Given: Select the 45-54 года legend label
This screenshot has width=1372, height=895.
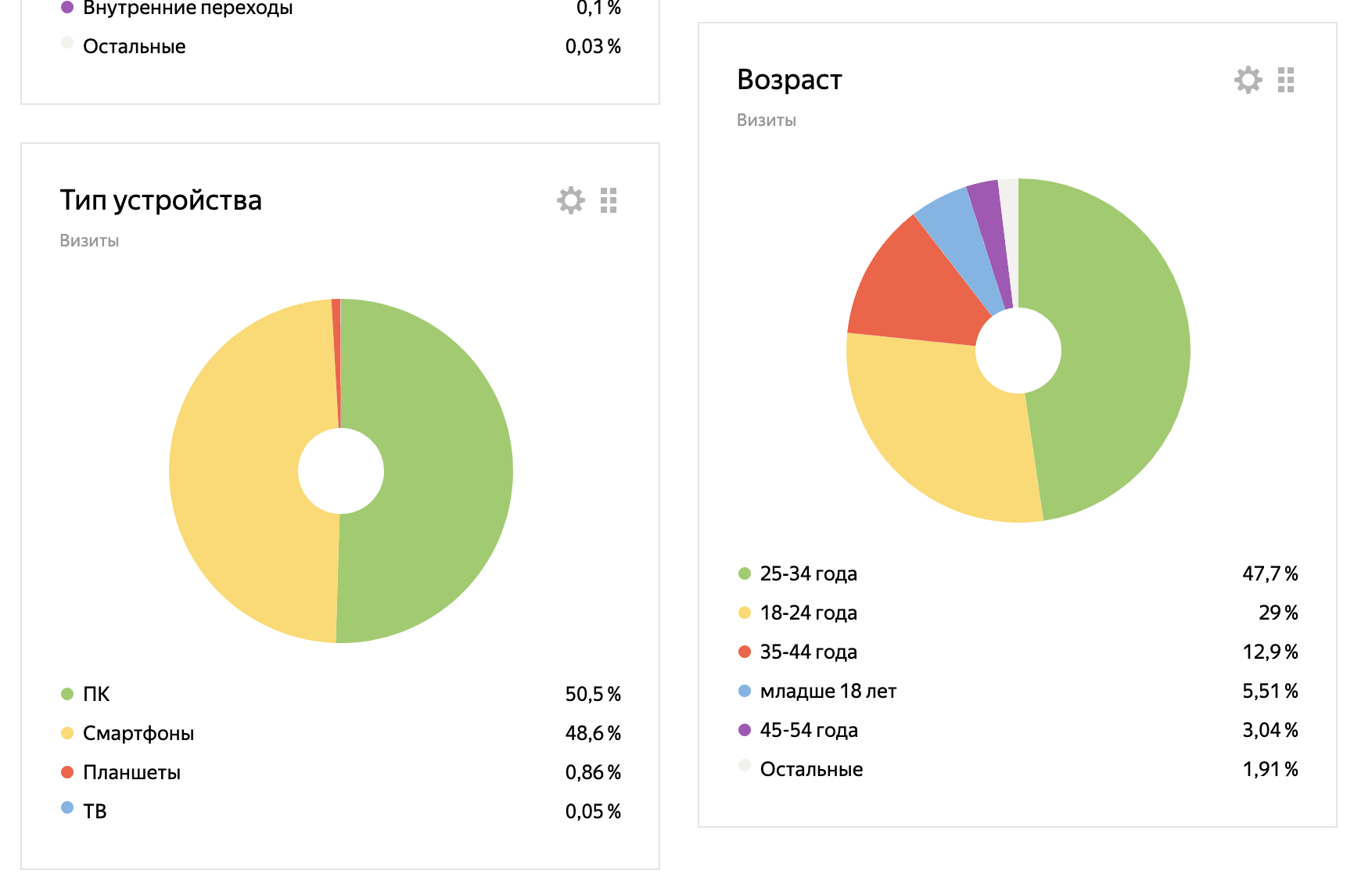Looking at the screenshot, I should (809, 730).
